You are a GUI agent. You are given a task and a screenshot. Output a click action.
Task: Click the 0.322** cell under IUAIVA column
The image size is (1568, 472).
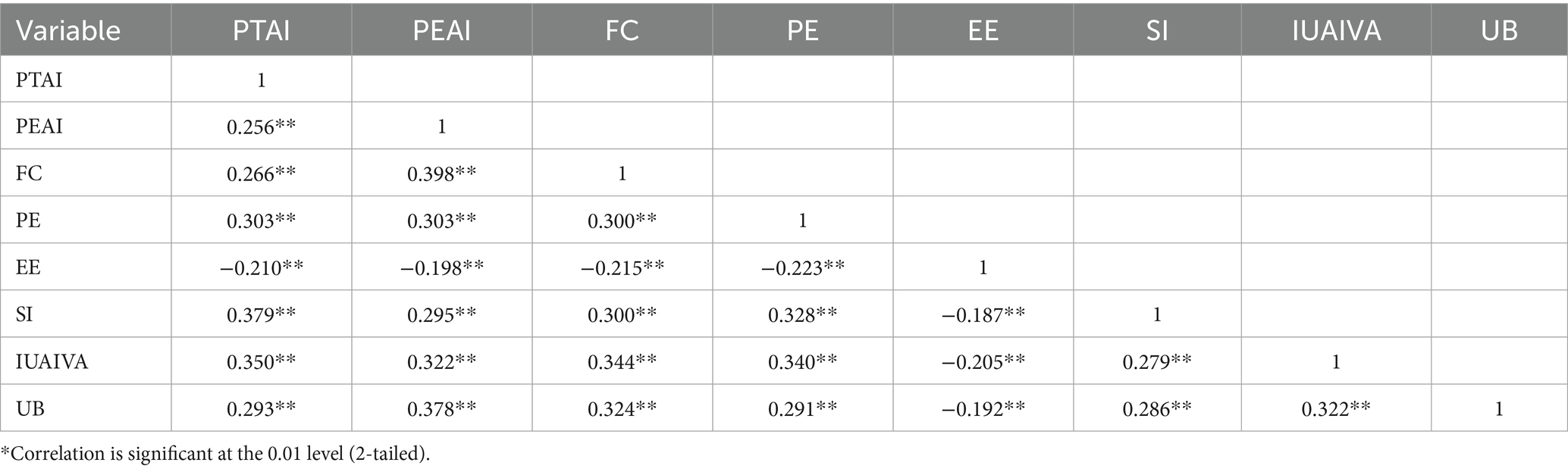point(1336,409)
